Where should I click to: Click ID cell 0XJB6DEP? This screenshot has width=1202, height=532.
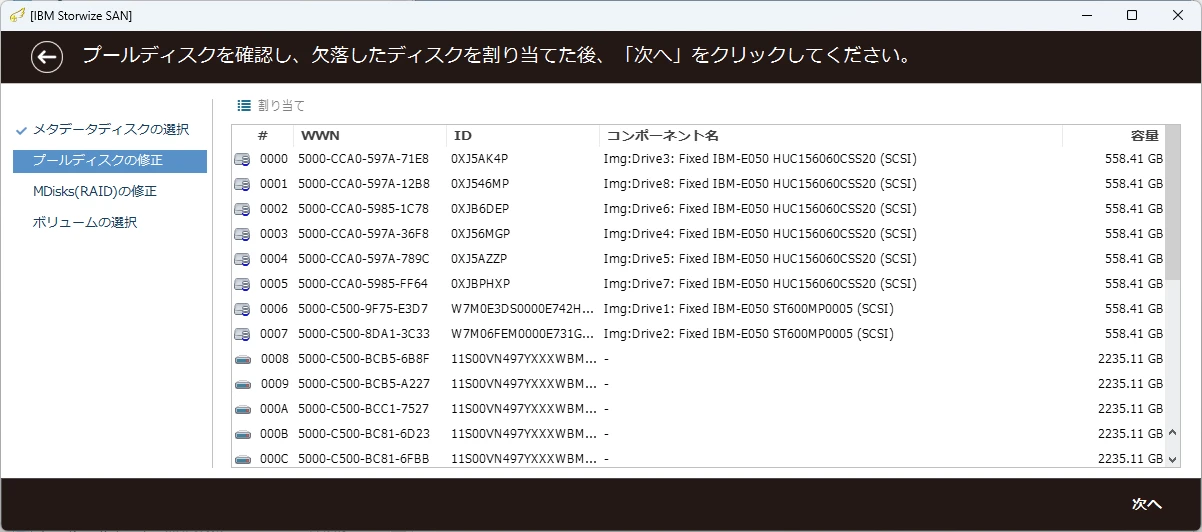[480, 209]
